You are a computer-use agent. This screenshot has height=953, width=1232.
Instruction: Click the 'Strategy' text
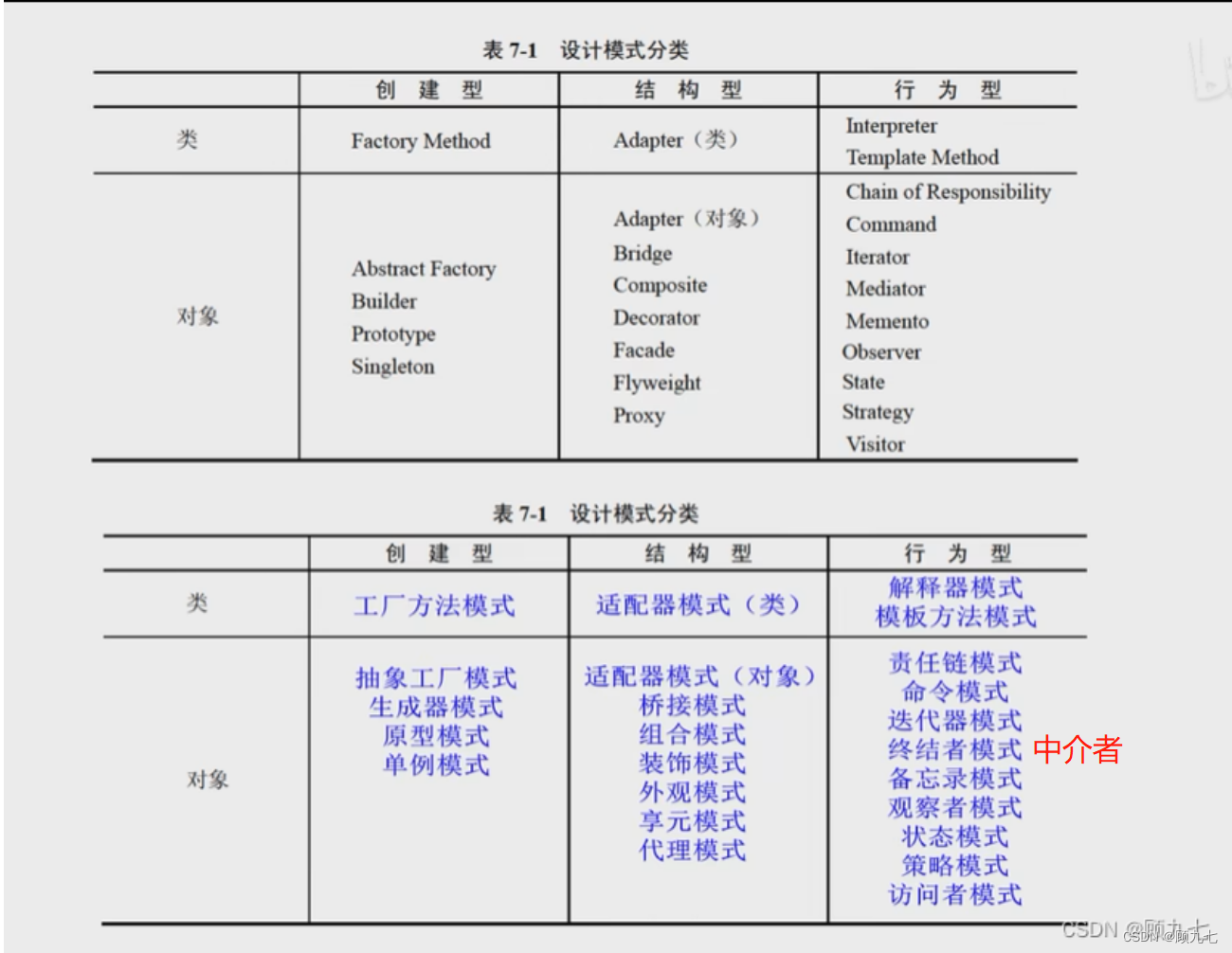click(x=878, y=413)
